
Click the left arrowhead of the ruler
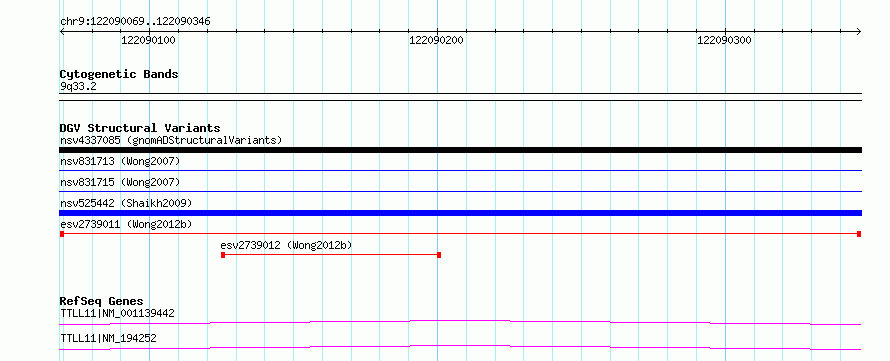pyautogui.click(x=63, y=31)
